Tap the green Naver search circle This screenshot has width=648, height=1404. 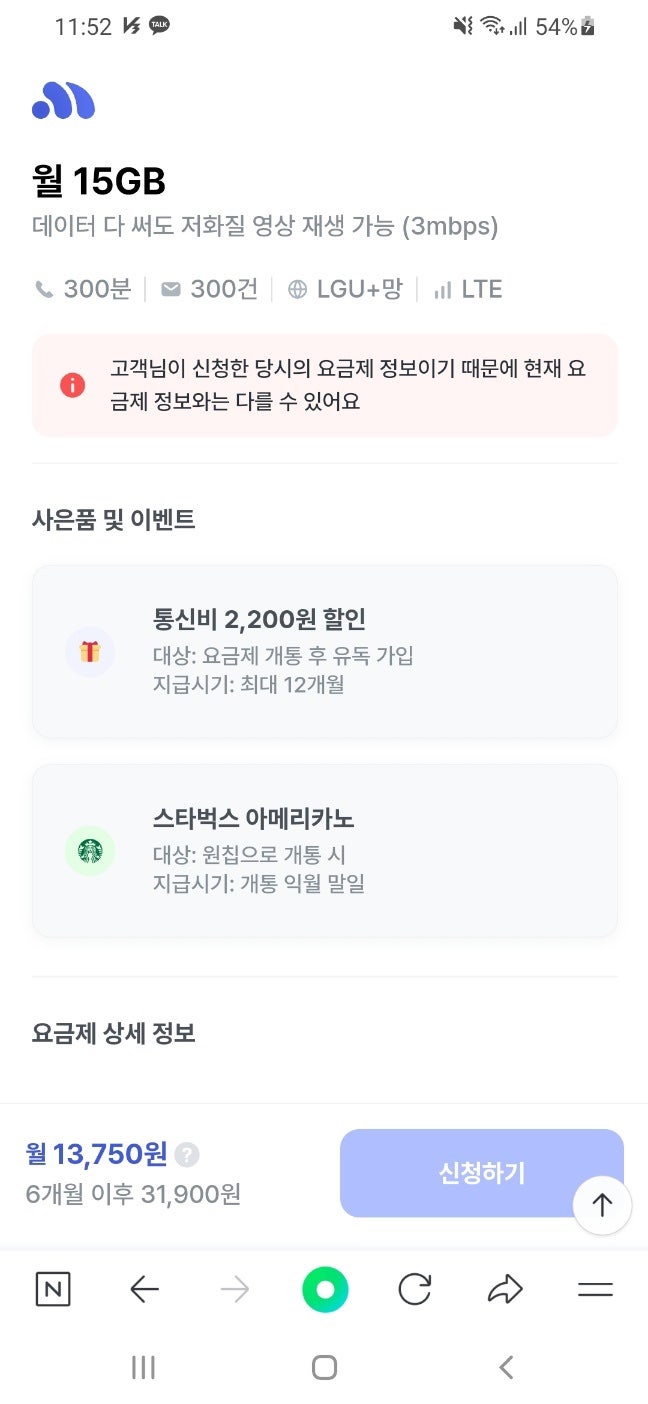(x=325, y=1290)
